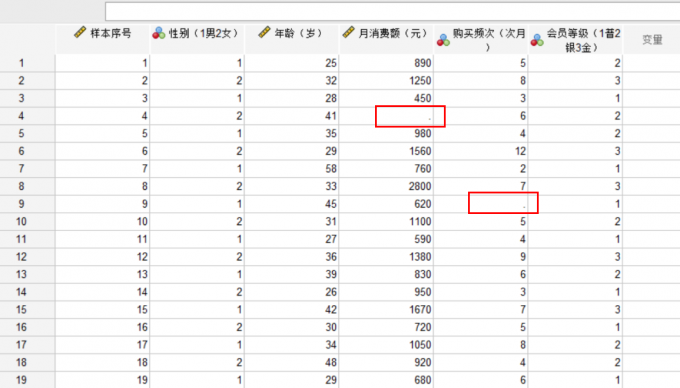The height and width of the screenshot is (388, 680).
Task: Click the monthly spend cell 1050
Action: pos(386,345)
